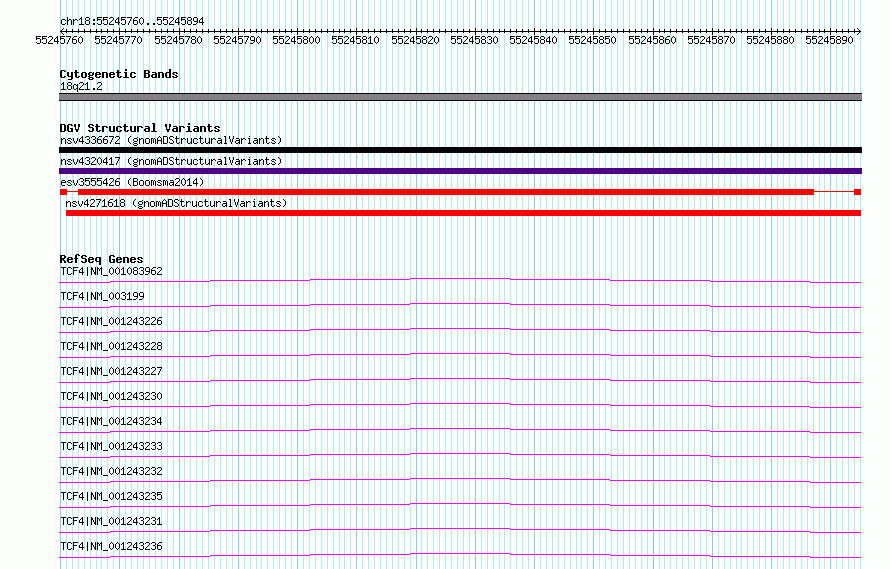Open variant label nsv4336672
890x569 pixels.
click(171, 140)
